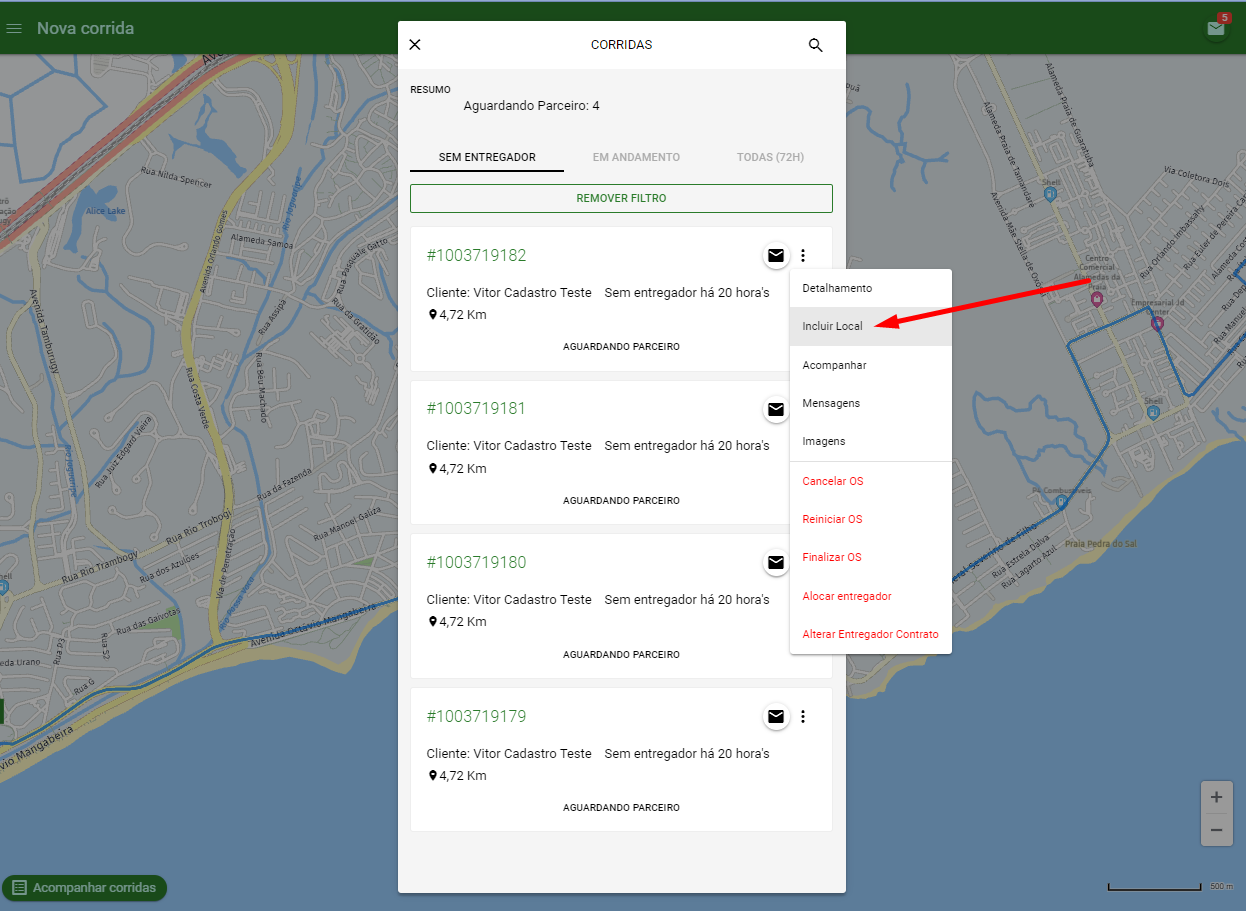Choose Reiniciar OS in the menu
Image resolution: width=1246 pixels, height=911 pixels.
(x=871, y=519)
